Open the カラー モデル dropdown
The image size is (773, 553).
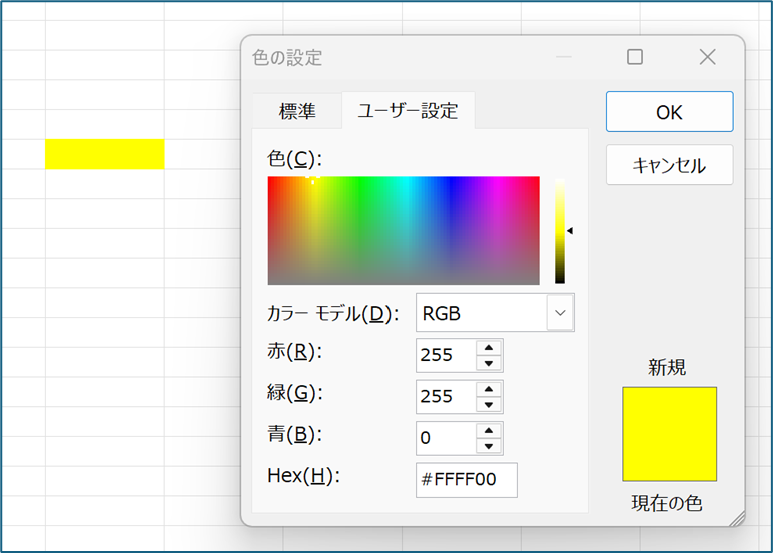coord(560,313)
